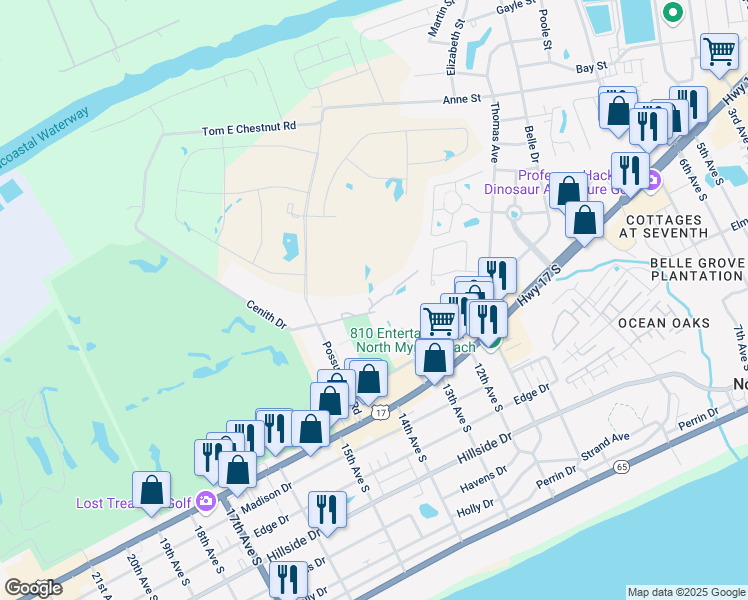Open shopping bag marker beside Possum Trot Rd
The image size is (748, 600).
pos(369,380)
